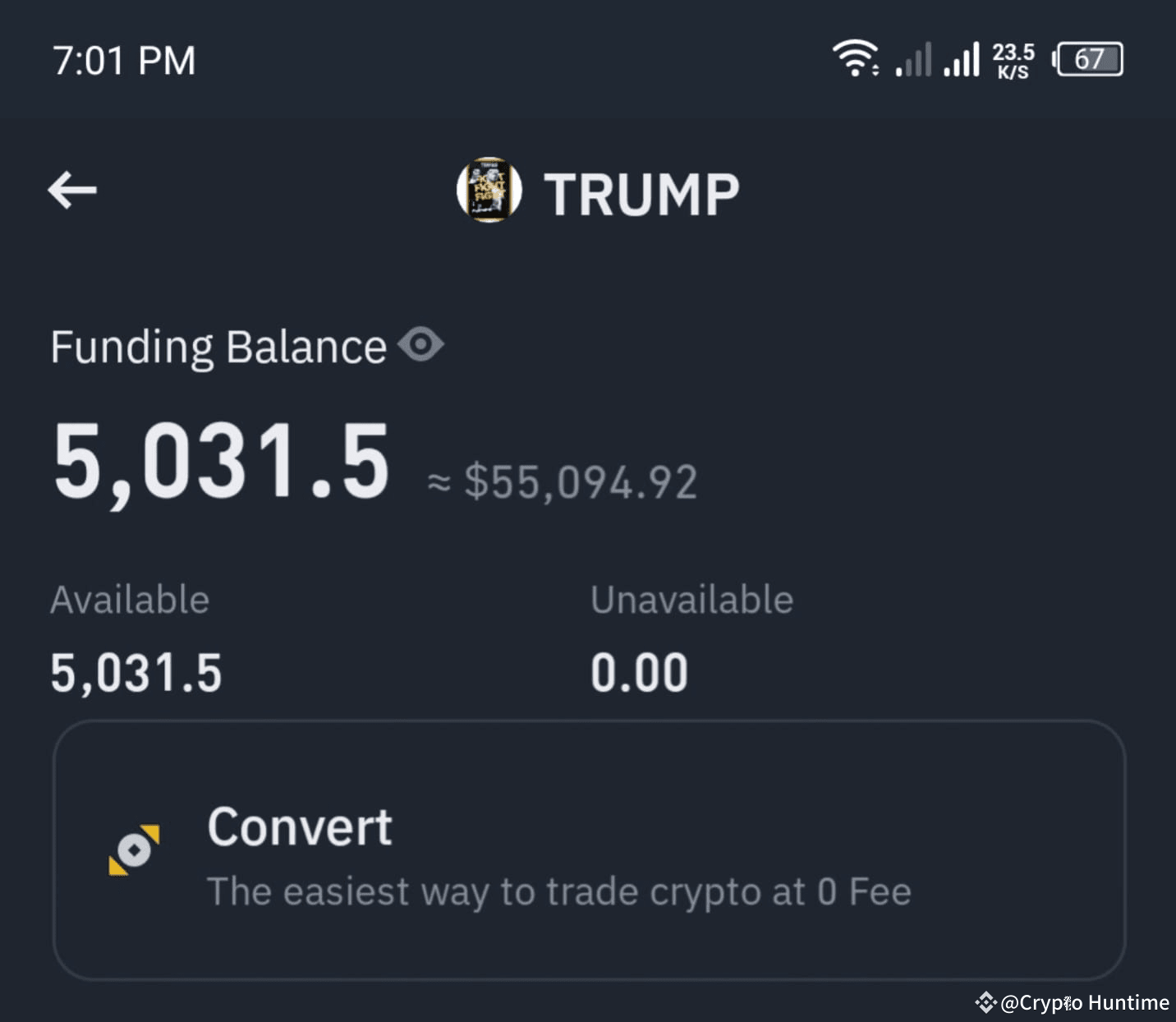The width and height of the screenshot is (1176, 1022).
Task: Tap the Wi-Fi icon in the status bar
Action: pos(855,56)
